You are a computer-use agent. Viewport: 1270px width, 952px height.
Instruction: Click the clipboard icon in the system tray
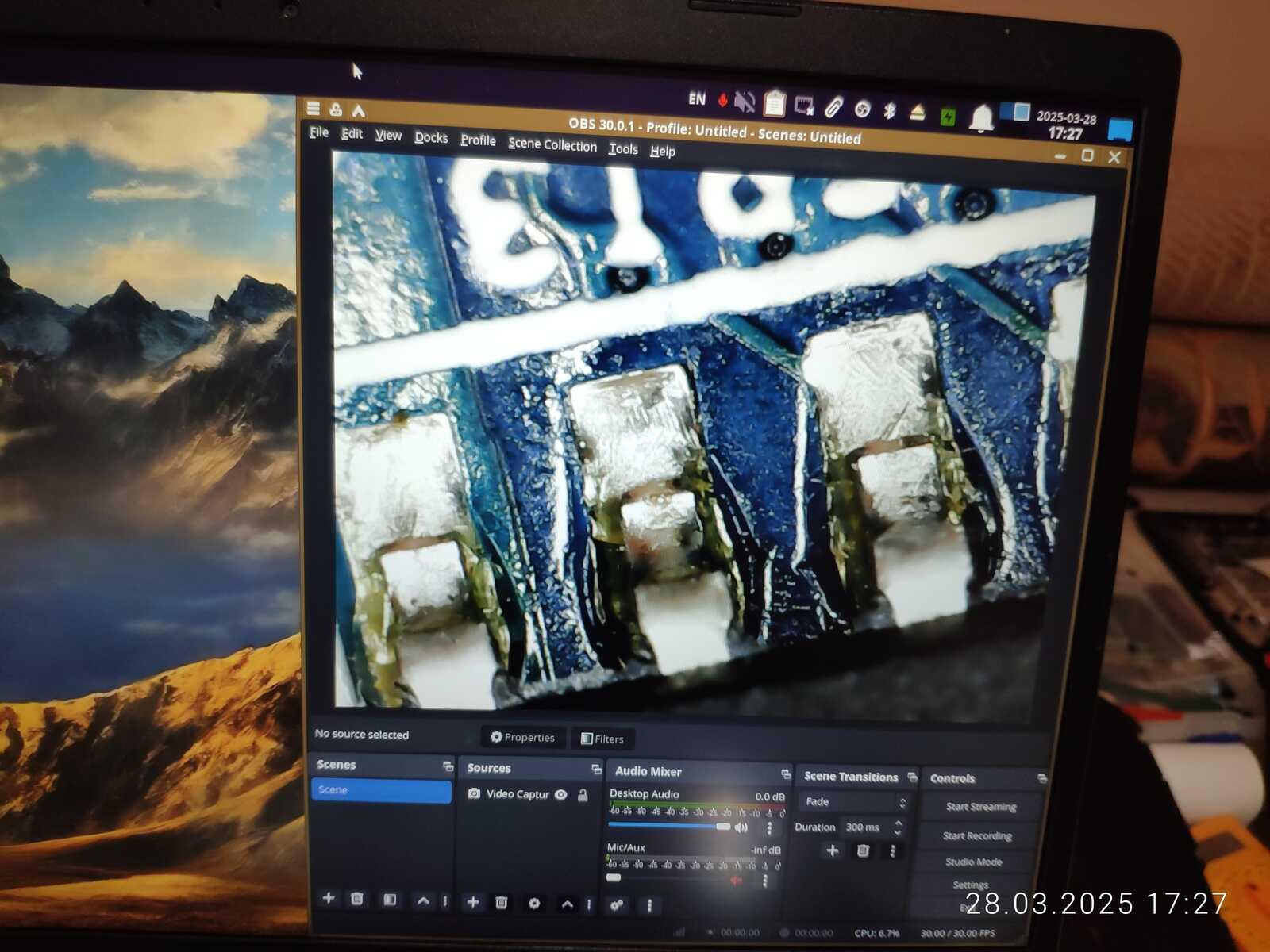[x=774, y=103]
